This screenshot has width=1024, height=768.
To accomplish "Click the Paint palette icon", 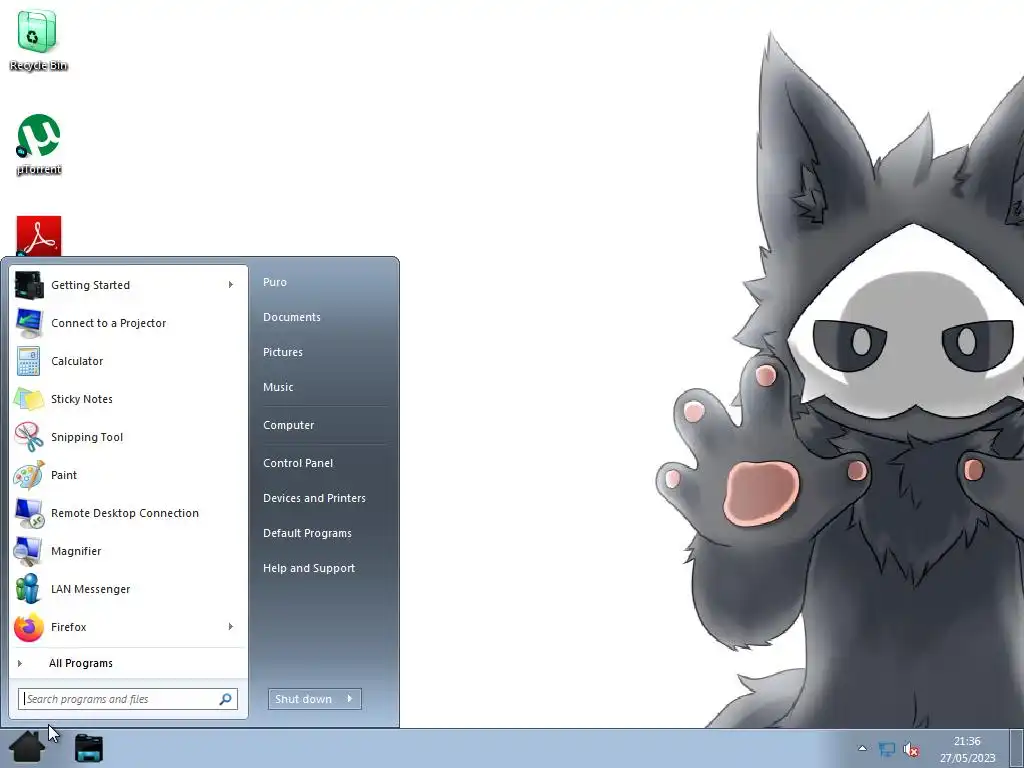I will pos(29,475).
